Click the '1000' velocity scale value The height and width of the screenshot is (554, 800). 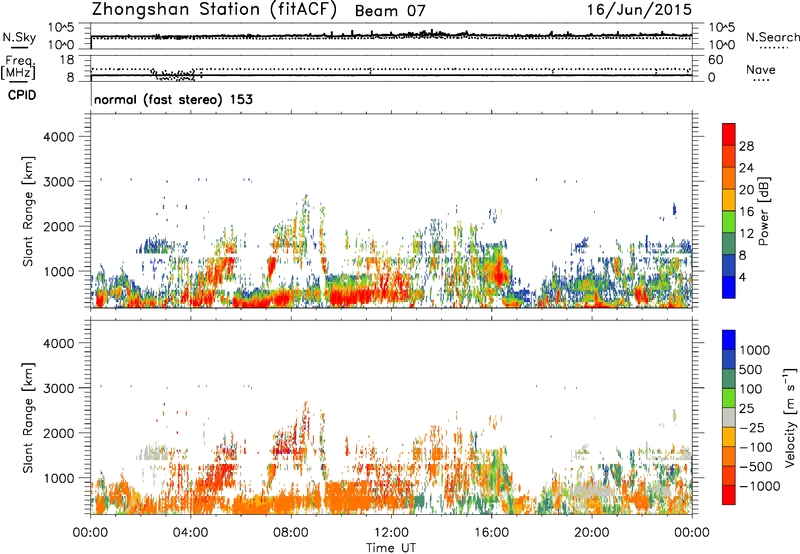(755, 350)
